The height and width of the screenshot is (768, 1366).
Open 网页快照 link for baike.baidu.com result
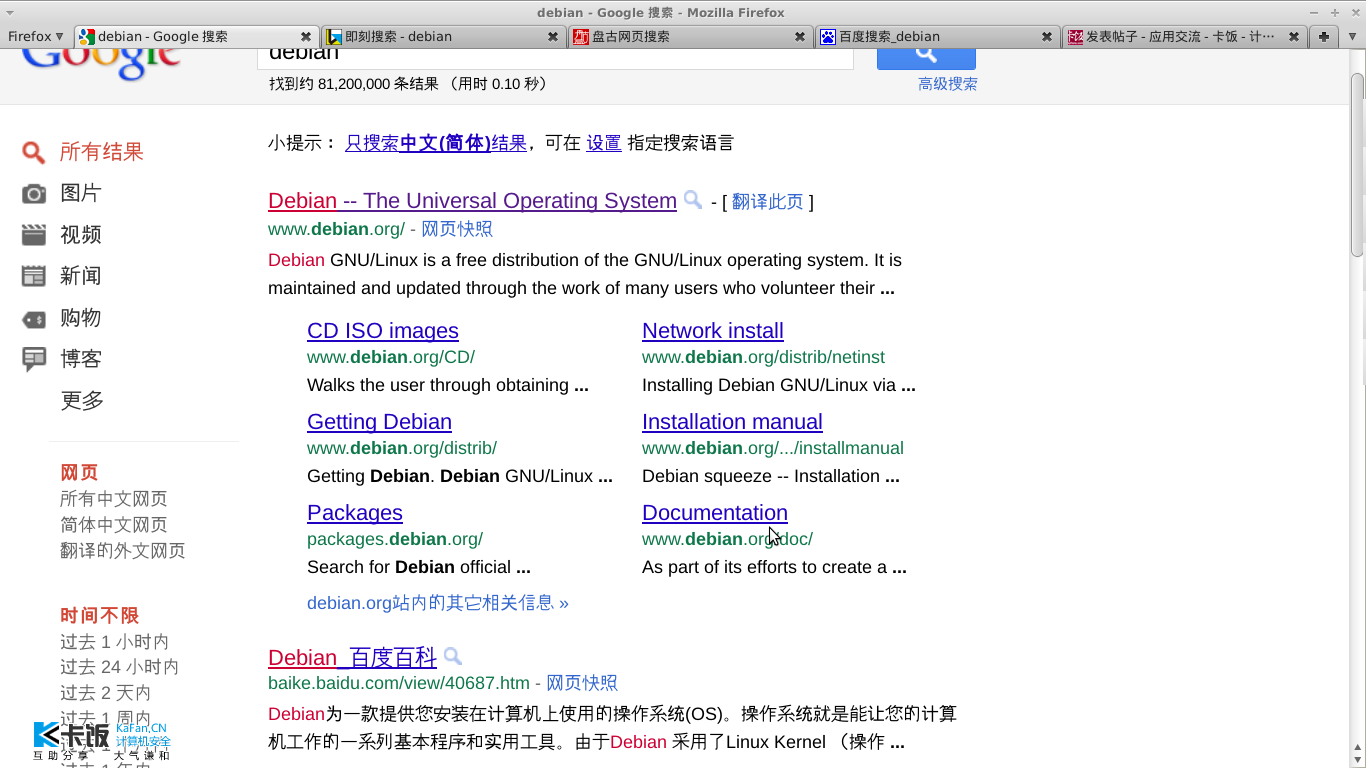point(582,683)
